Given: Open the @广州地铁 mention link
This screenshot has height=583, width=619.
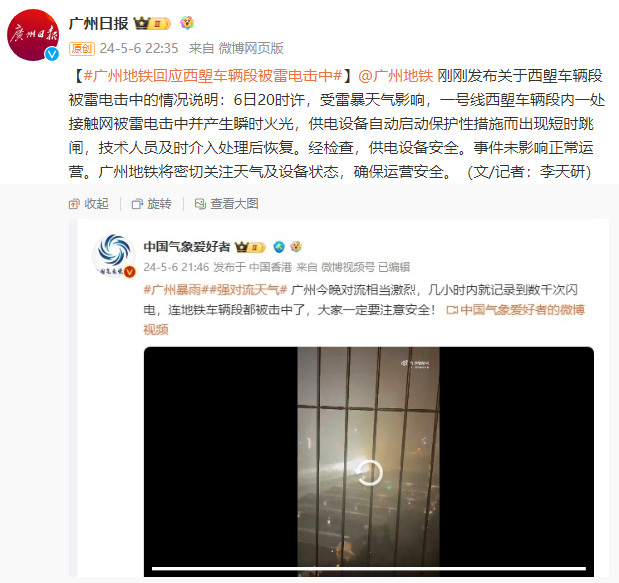Looking at the screenshot, I should pyautogui.click(x=396, y=75).
